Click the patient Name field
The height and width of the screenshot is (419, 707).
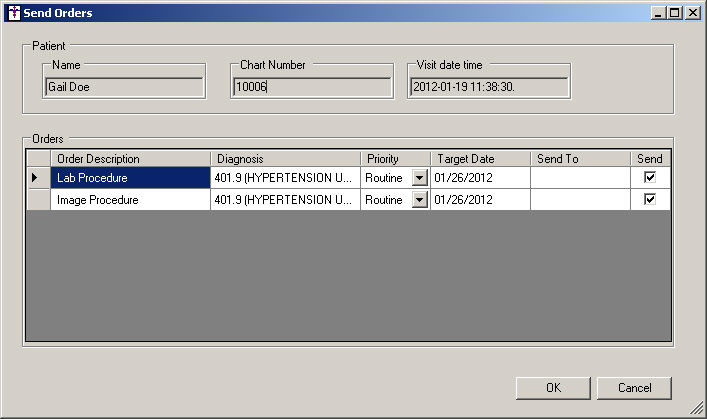(124, 87)
